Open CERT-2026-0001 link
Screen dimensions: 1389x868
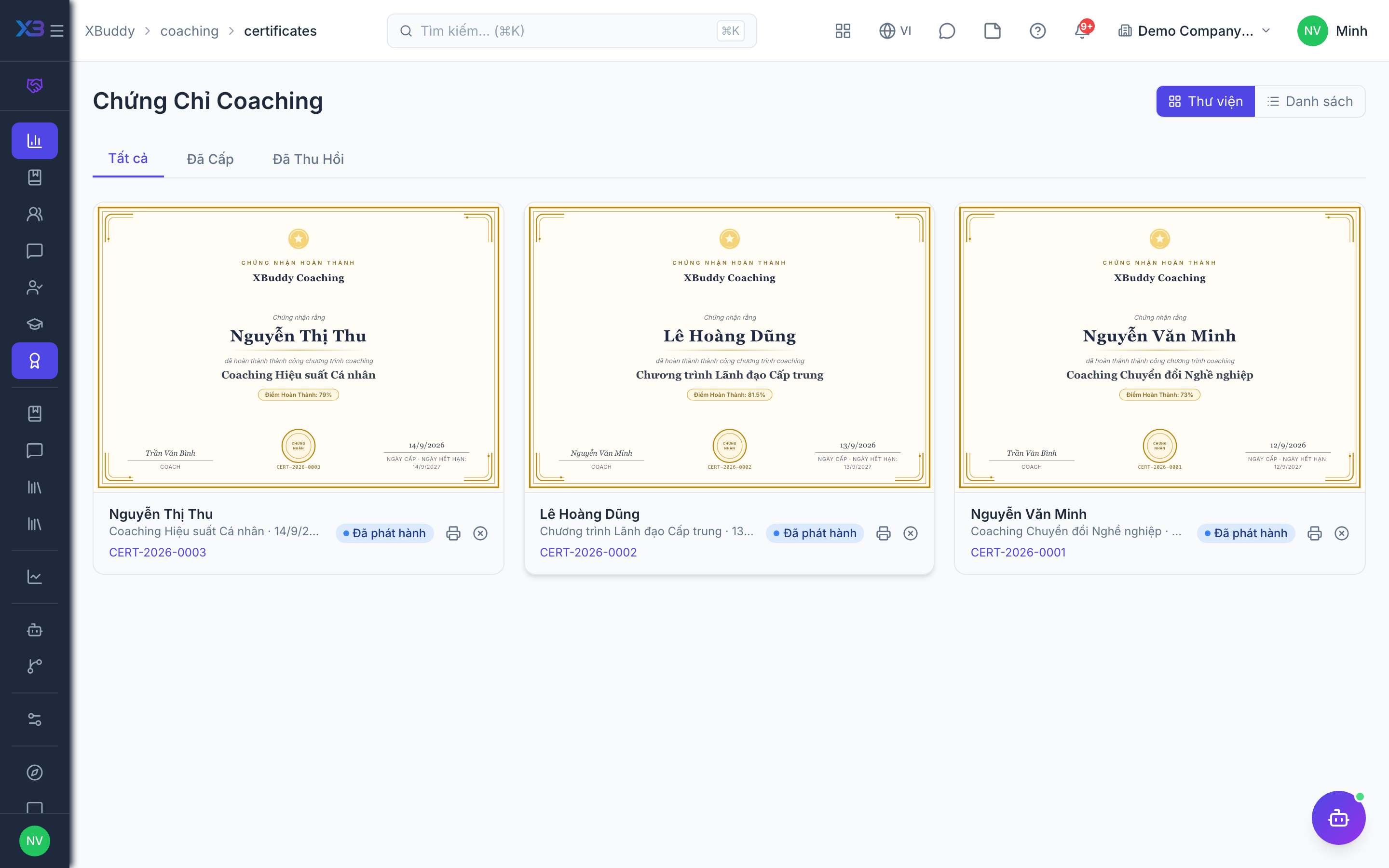pyautogui.click(x=1018, y=552)
